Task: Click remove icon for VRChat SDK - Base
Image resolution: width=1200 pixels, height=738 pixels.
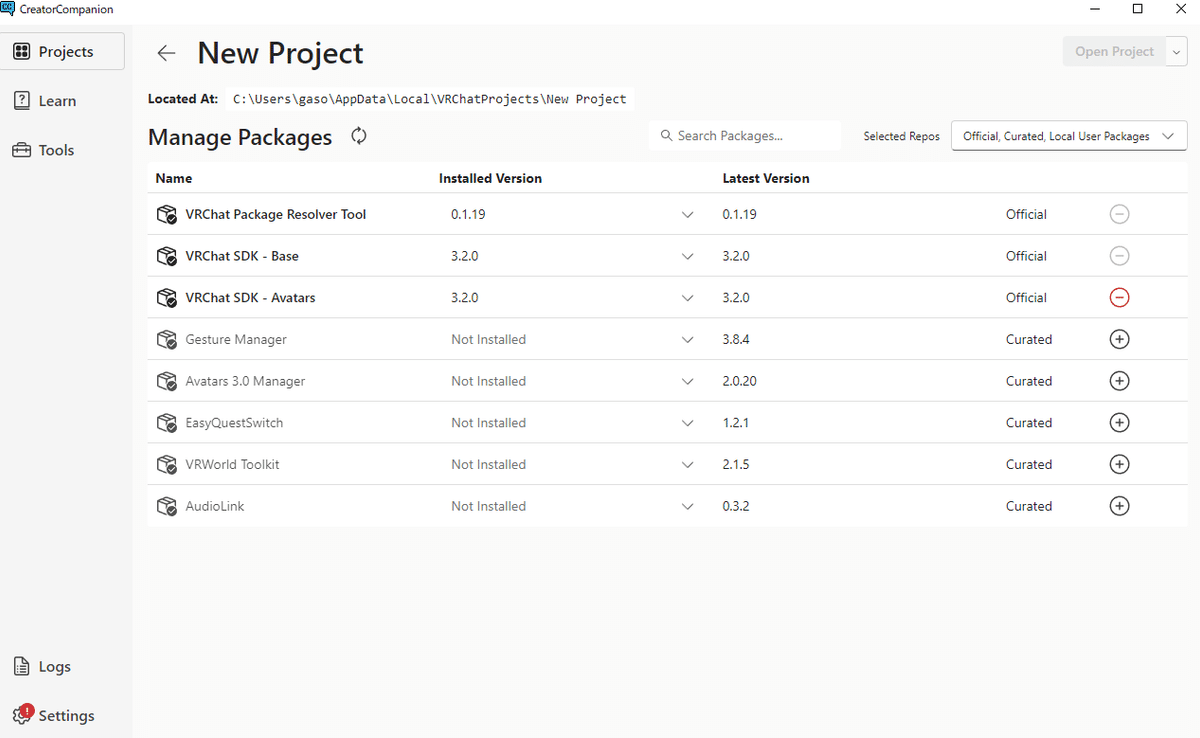Action: tap(1120, 256)
